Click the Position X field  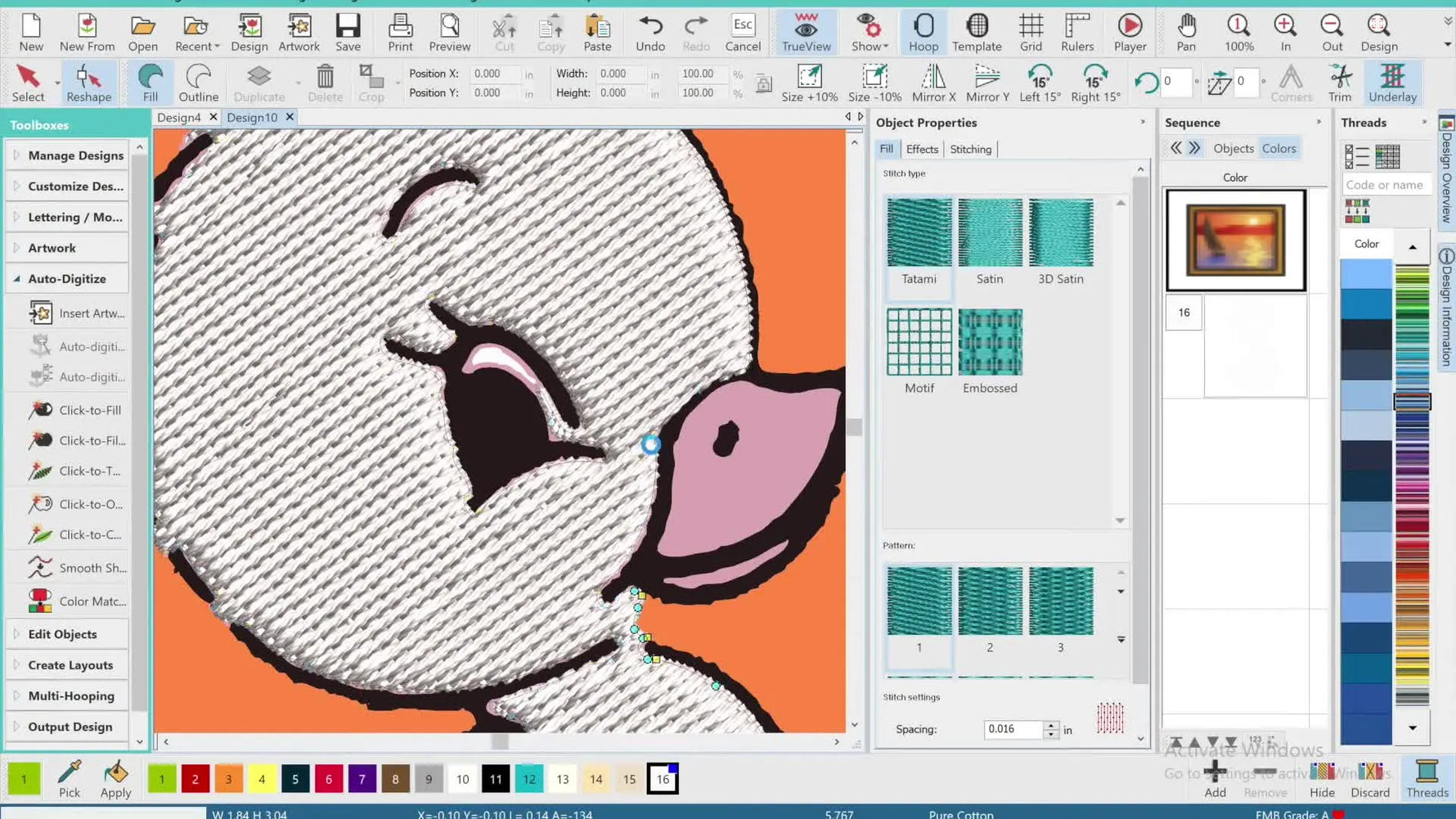pyautogui.click(x=494, y=74)
